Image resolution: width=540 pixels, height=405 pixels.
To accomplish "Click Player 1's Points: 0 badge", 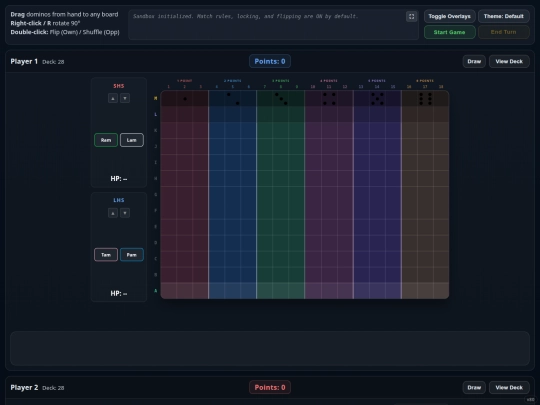I will [270, 61].
